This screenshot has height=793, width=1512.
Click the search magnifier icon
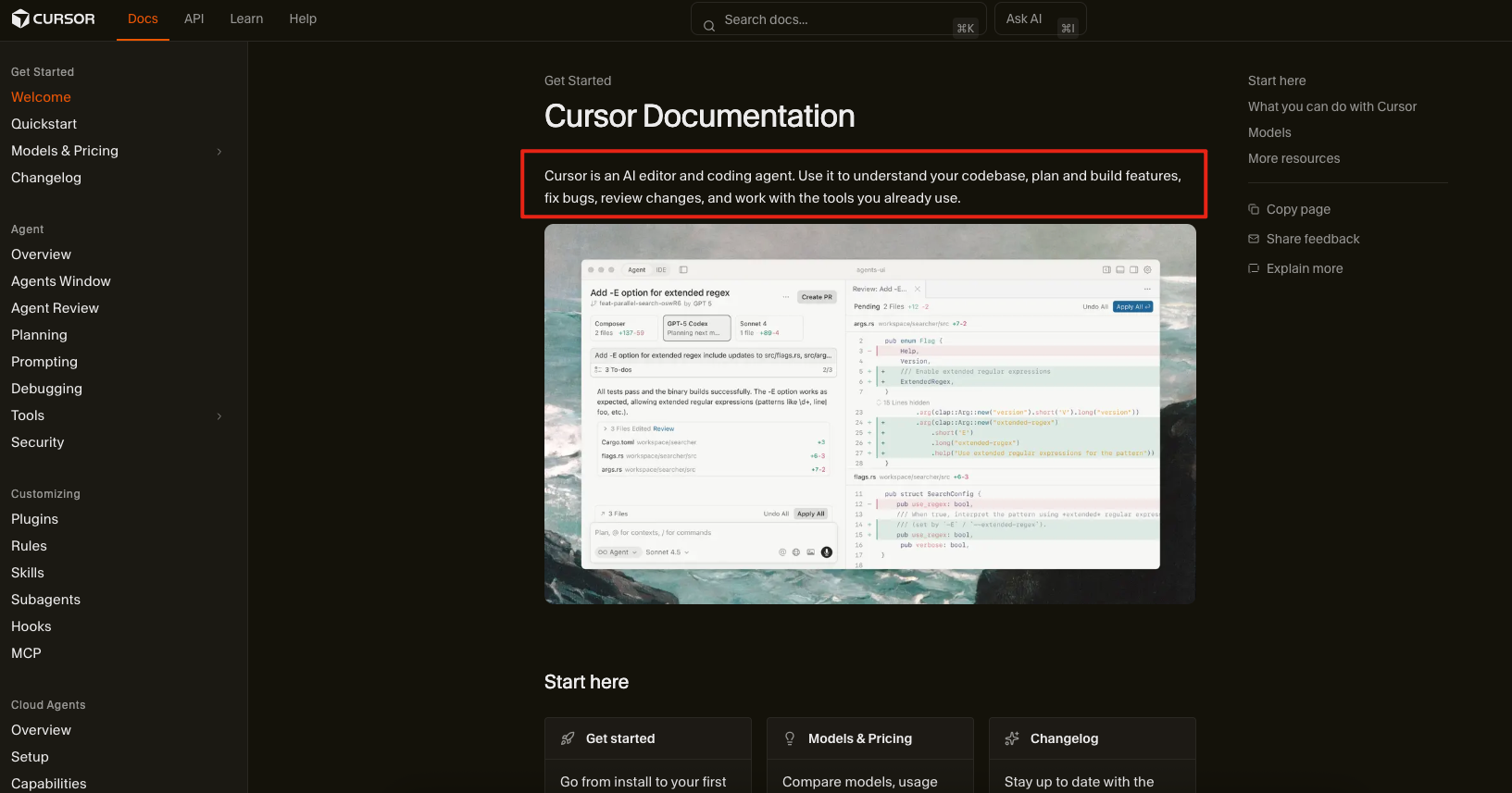point(709,26)
